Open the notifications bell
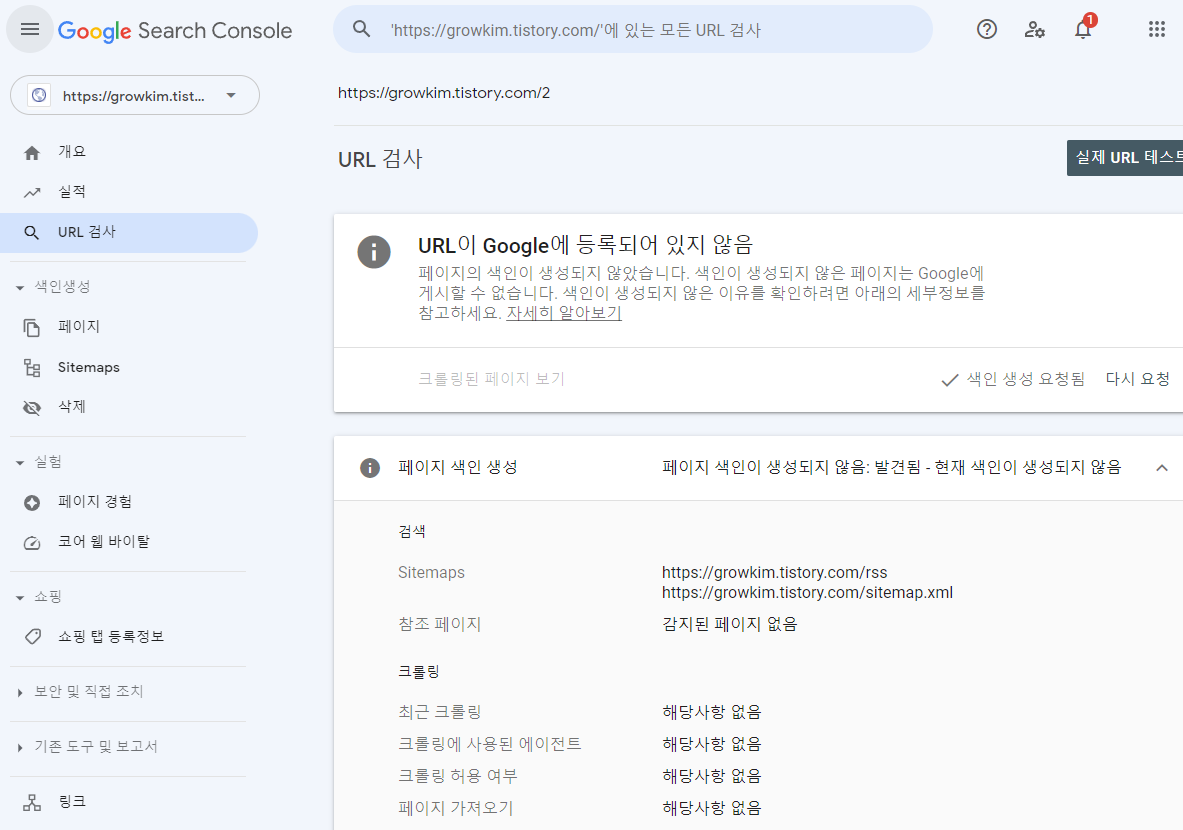The width and height of the screenshot is (1183, 830). [1083, 29]
